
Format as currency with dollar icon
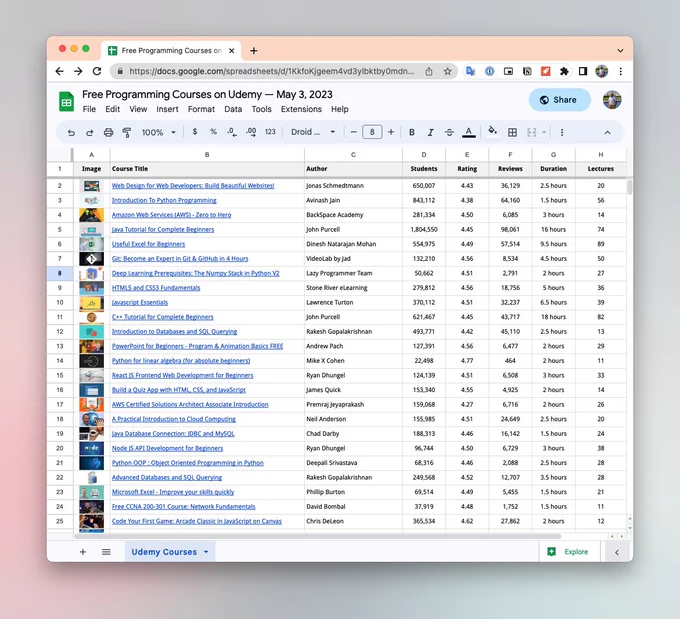click(x=195, y=131)
